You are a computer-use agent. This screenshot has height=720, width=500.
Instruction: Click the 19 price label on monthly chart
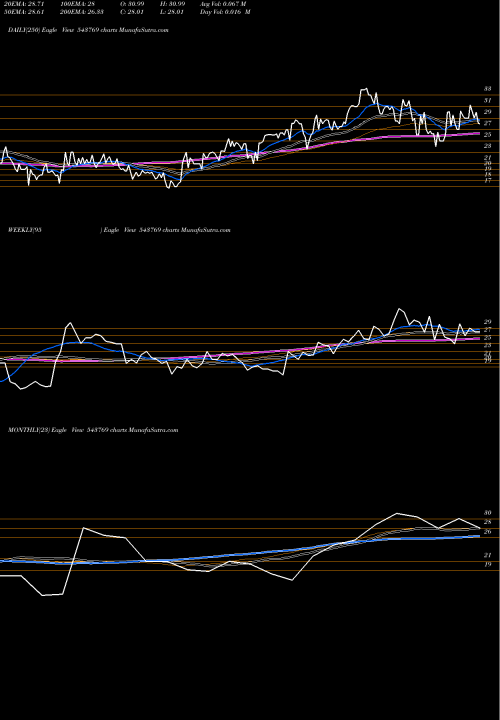(x=488, y=564)
